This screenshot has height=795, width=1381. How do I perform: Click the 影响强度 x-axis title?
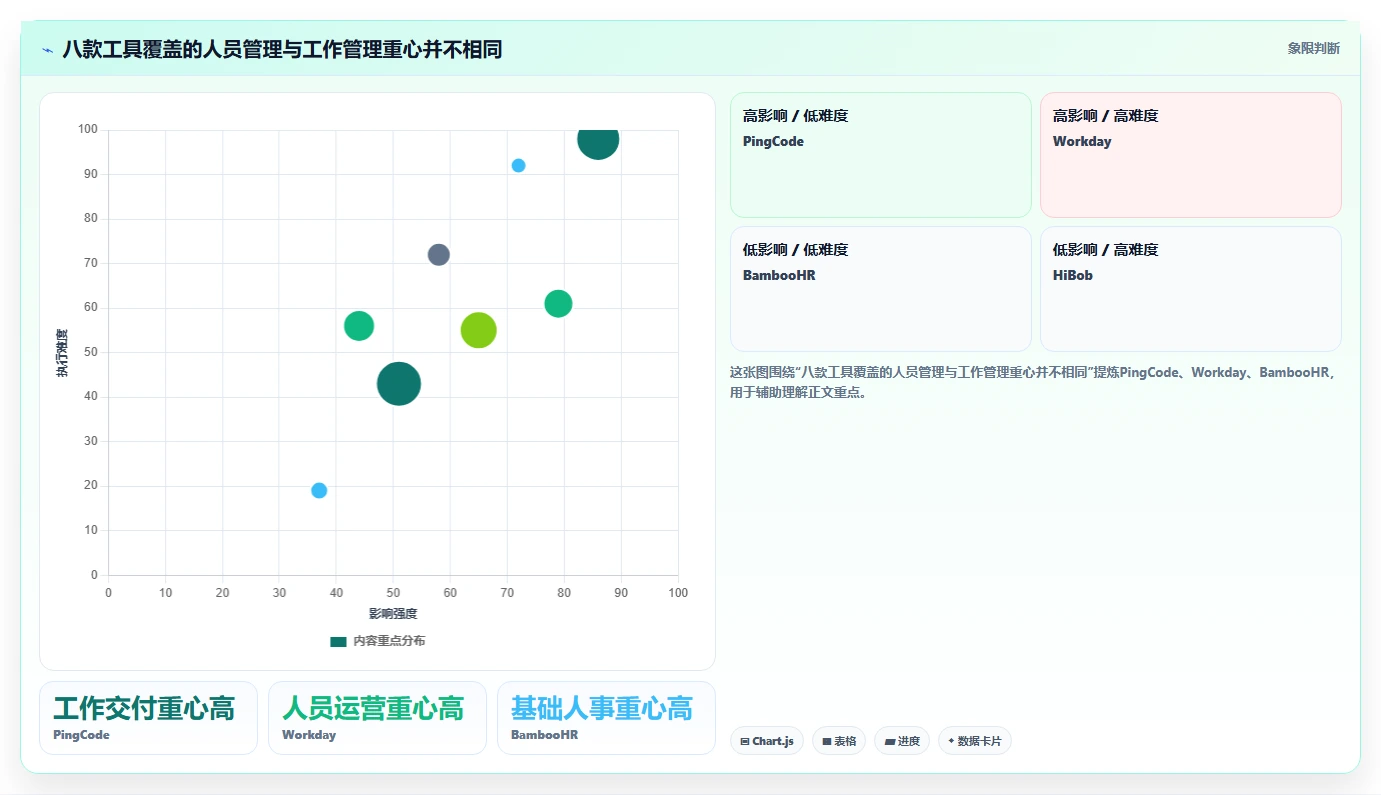click(x=393, y=613)
